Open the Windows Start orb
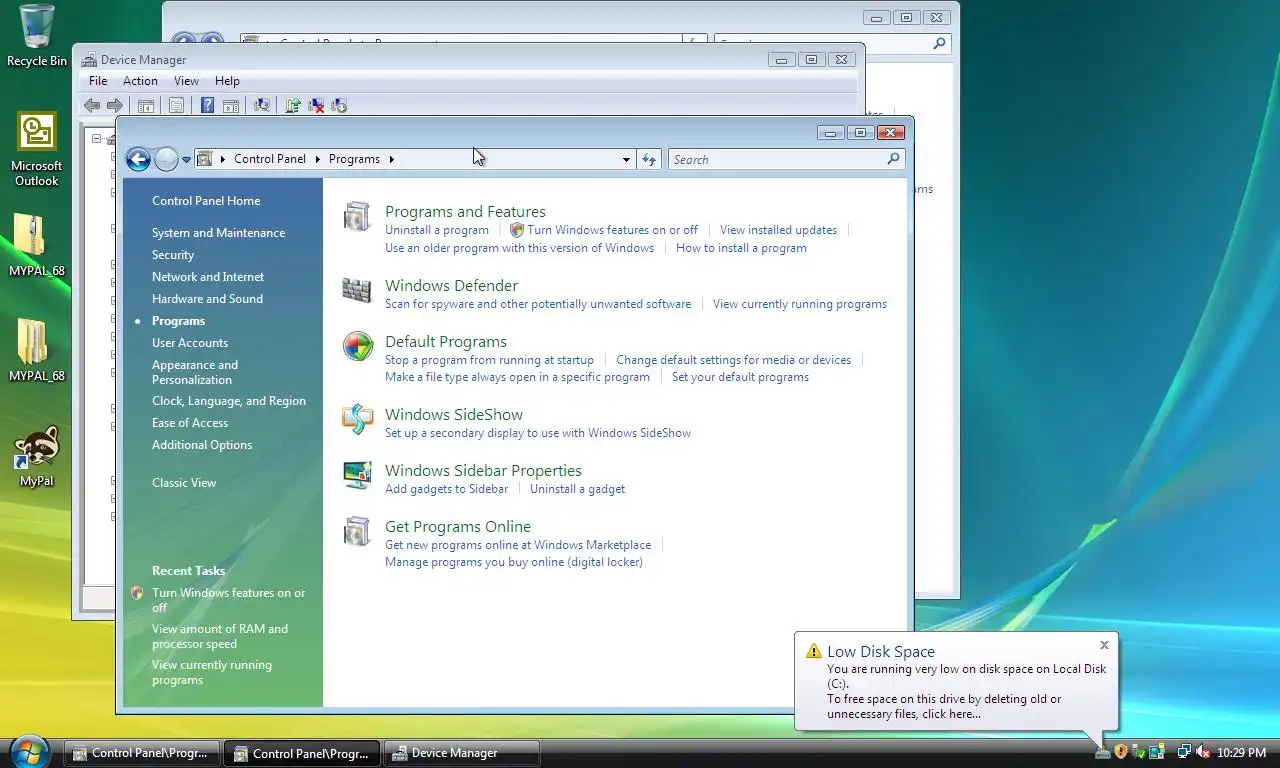The width and height of the screenshot is (1280, 768). click(x=29, y=750)
